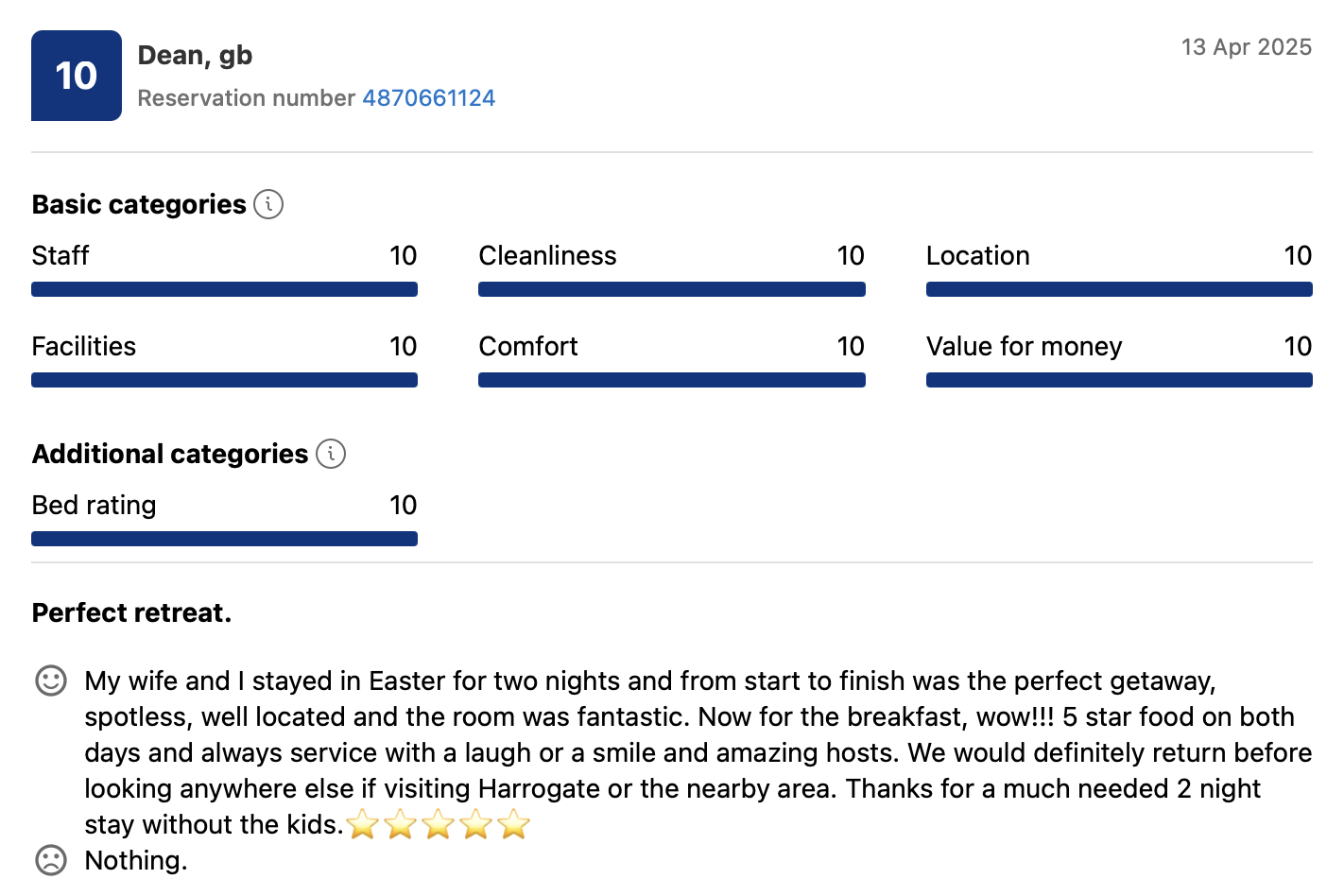Click reviewer name Dean, gb
The width and height of the screenshot is (1344, 896).
(x=195, y=56)
